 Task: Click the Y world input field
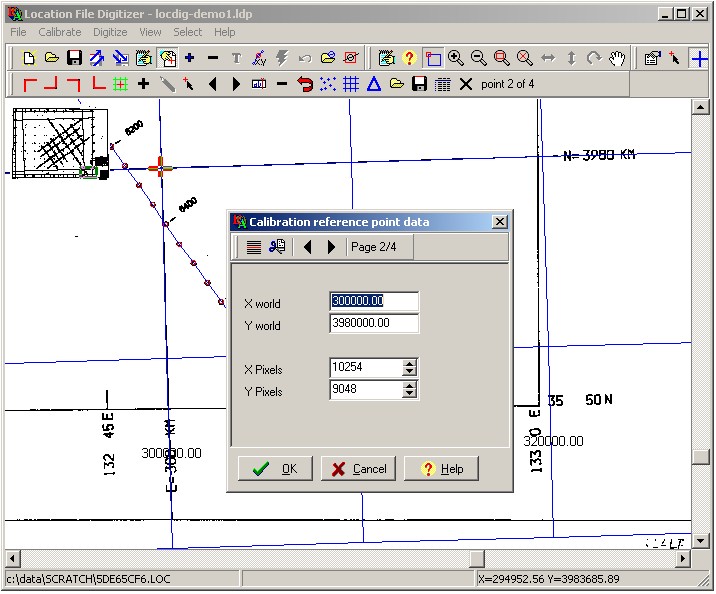click(374, 323)
